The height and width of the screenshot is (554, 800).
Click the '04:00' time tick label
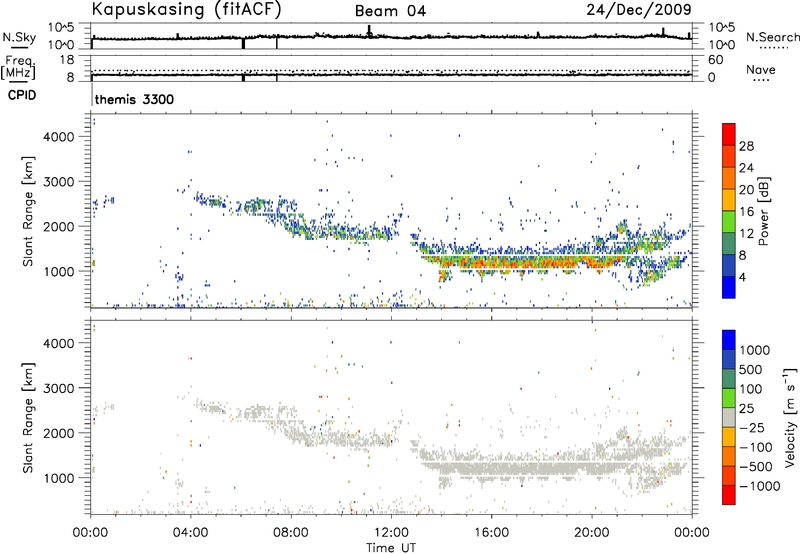tap(190, 533)
